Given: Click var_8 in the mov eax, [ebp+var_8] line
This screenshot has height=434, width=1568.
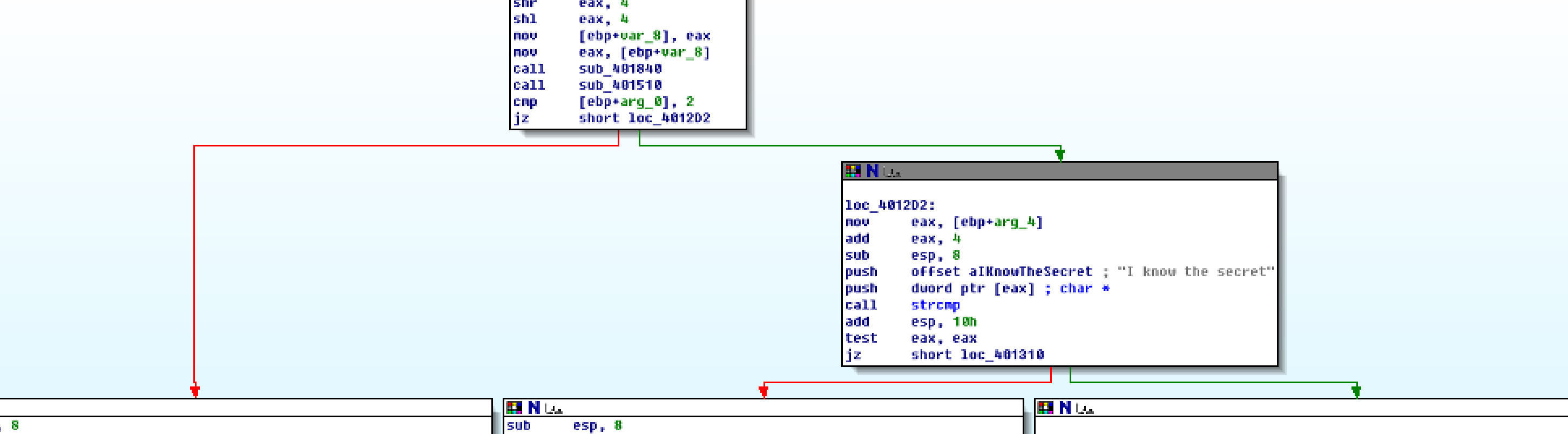Looking at the screenshot, I should click(682, 52).
